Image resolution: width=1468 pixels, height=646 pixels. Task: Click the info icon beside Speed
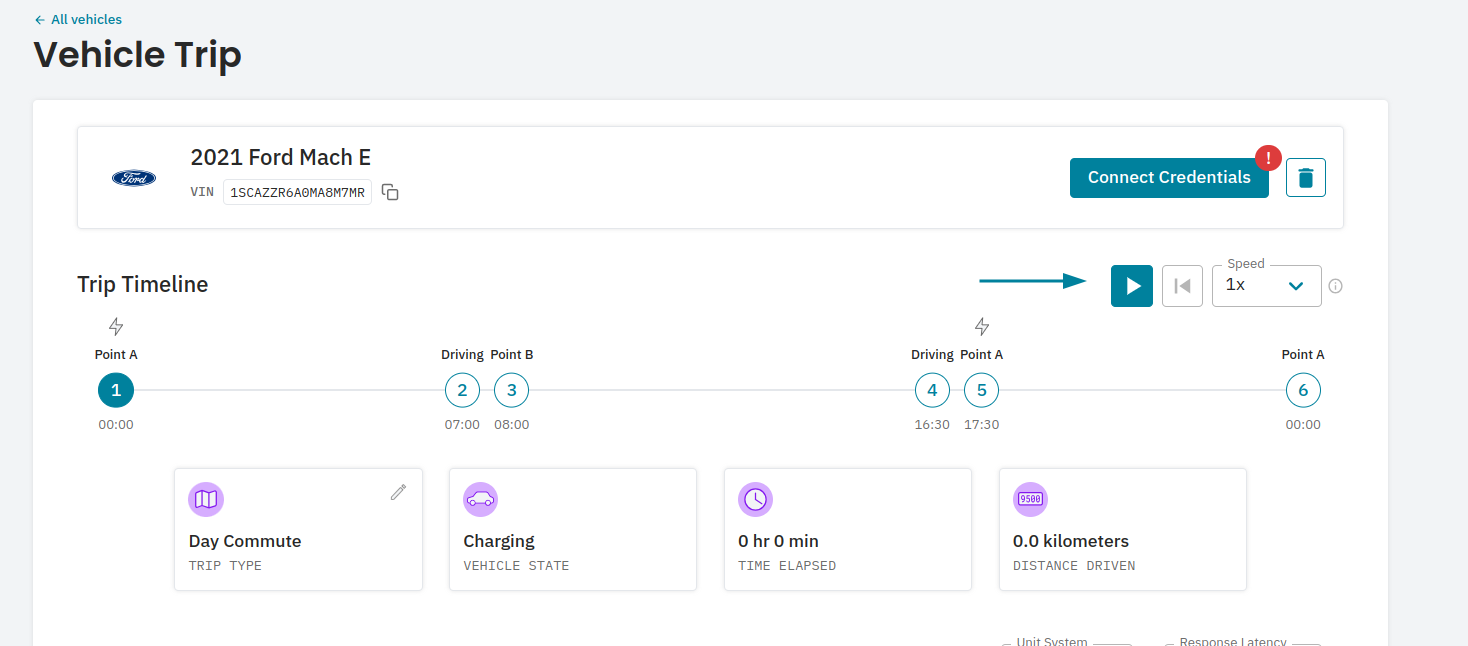(1336, 286)
